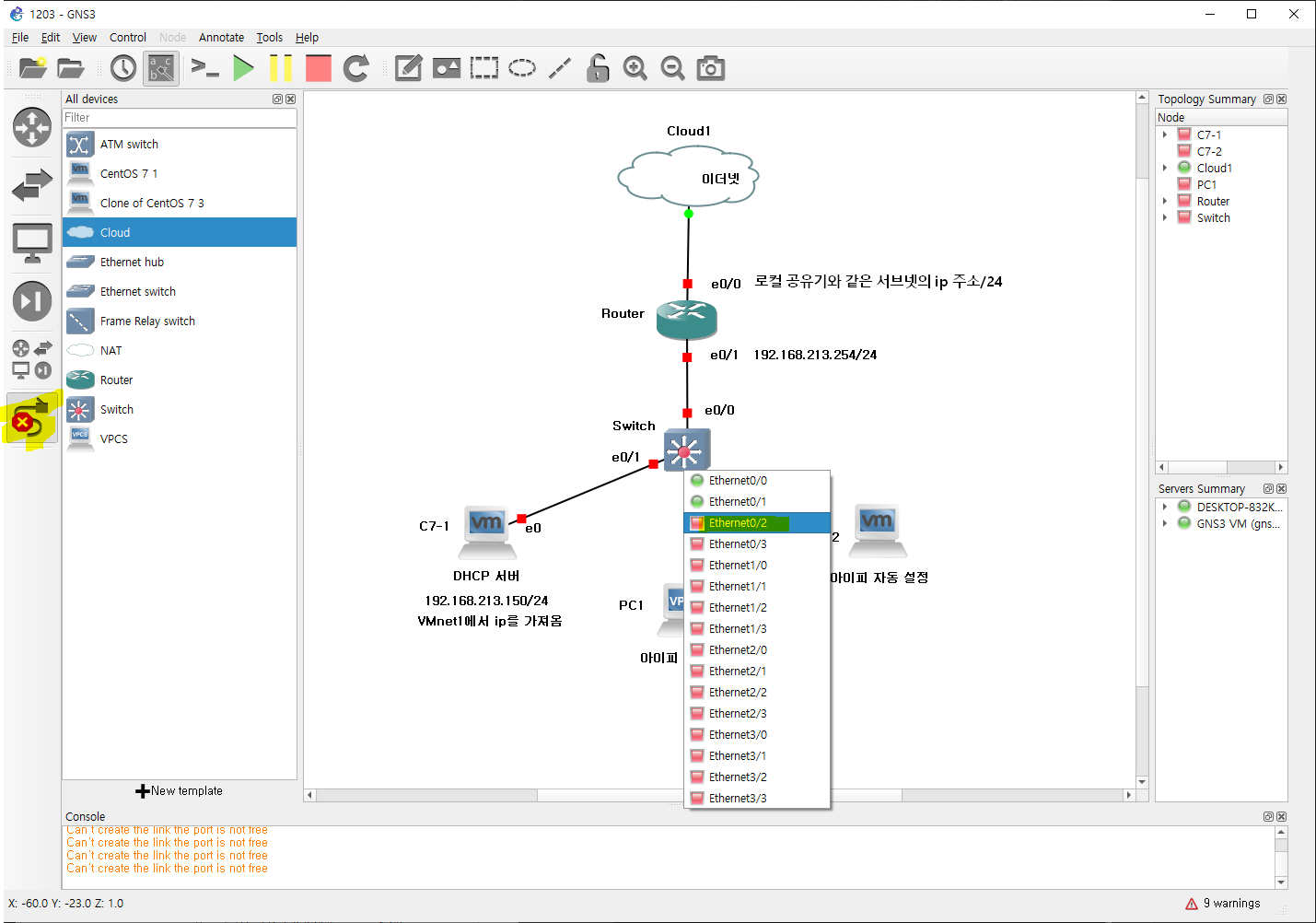Stop all nodes with red square icon

pos(319,68)
